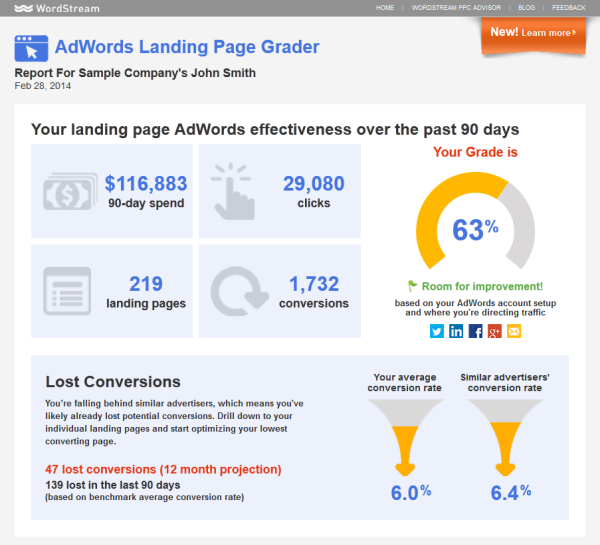The height and width of the screenshot is (545, 600).
Task: Click the 63% grade gauge
Action: click(475, 221)
